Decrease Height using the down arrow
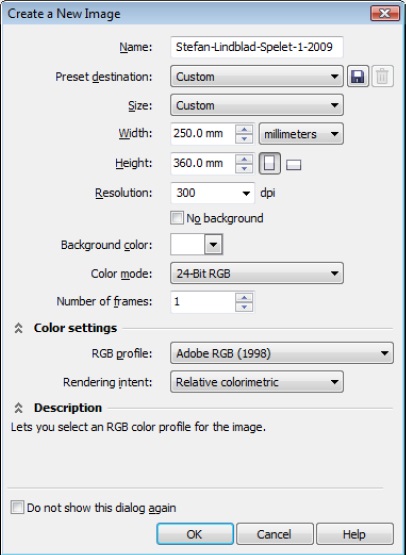Image resolution: width=406 pixels, height=555 pixels. pos(244,168)
